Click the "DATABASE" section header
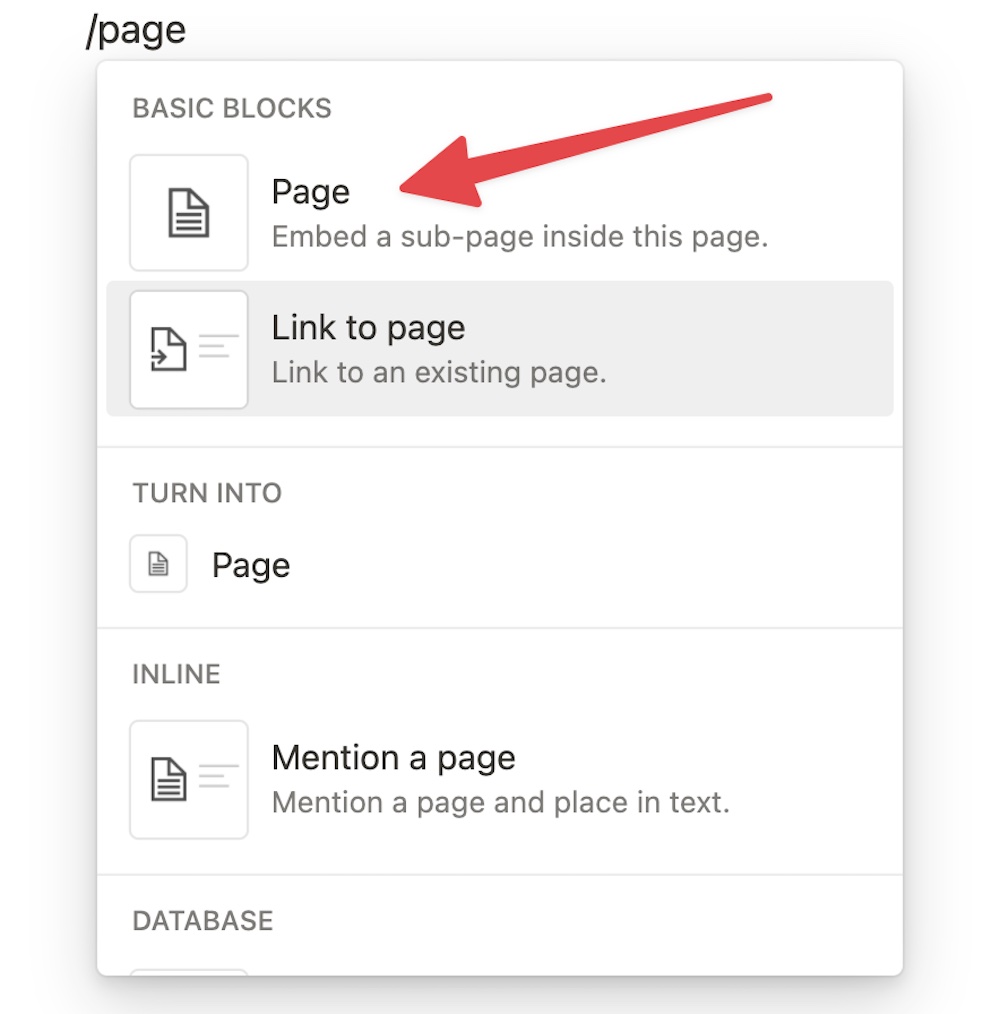Screen dimensions: 1000x1014 203,921
